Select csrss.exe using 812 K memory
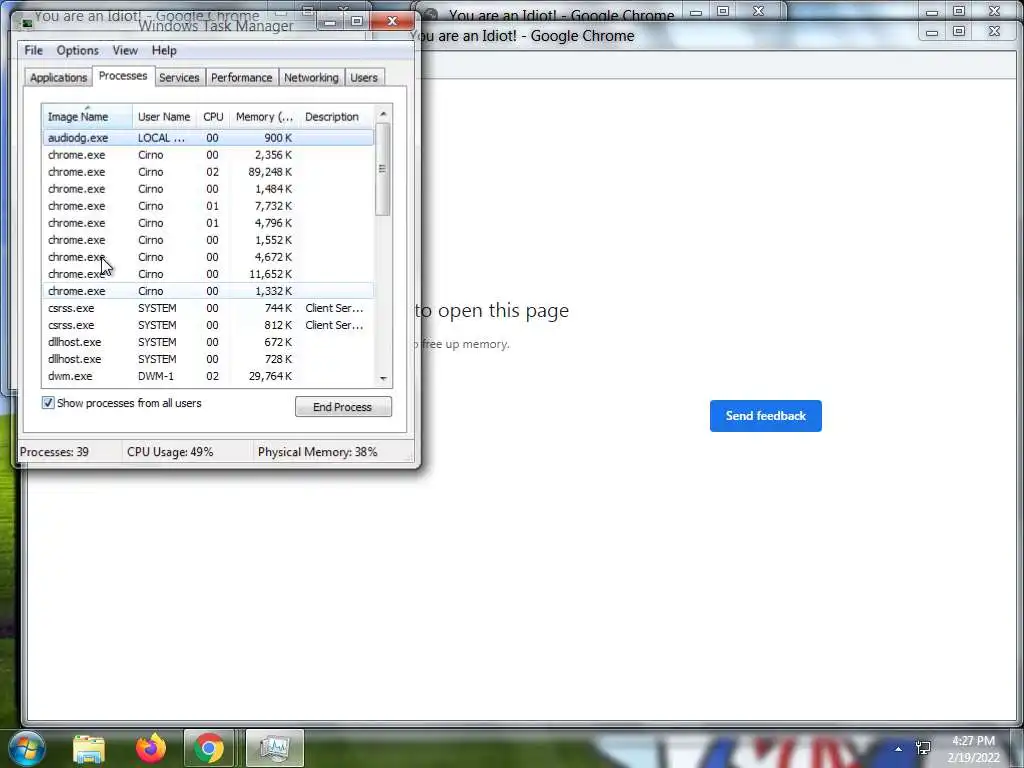This screenshot has width=1024, height=768. point(208,325)
